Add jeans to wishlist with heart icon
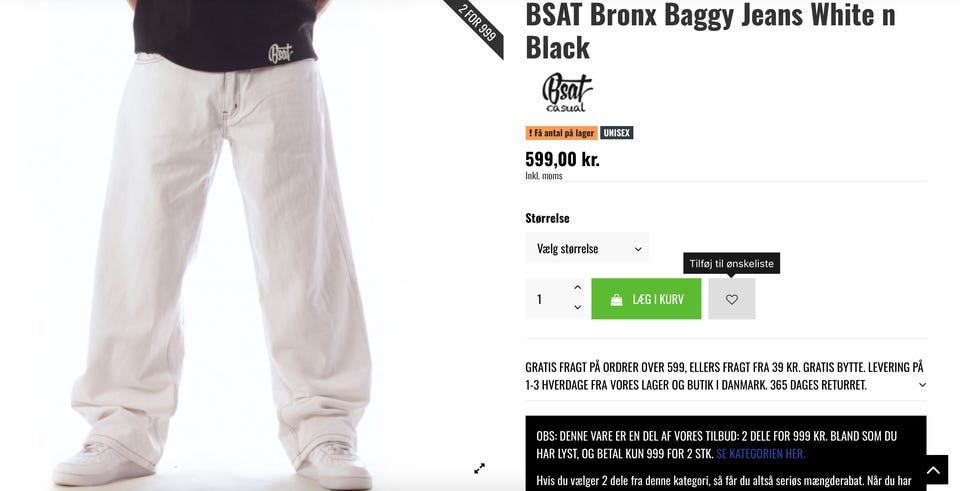The width and height of the screenshot is (960, 491). click(x=732, y=299)
